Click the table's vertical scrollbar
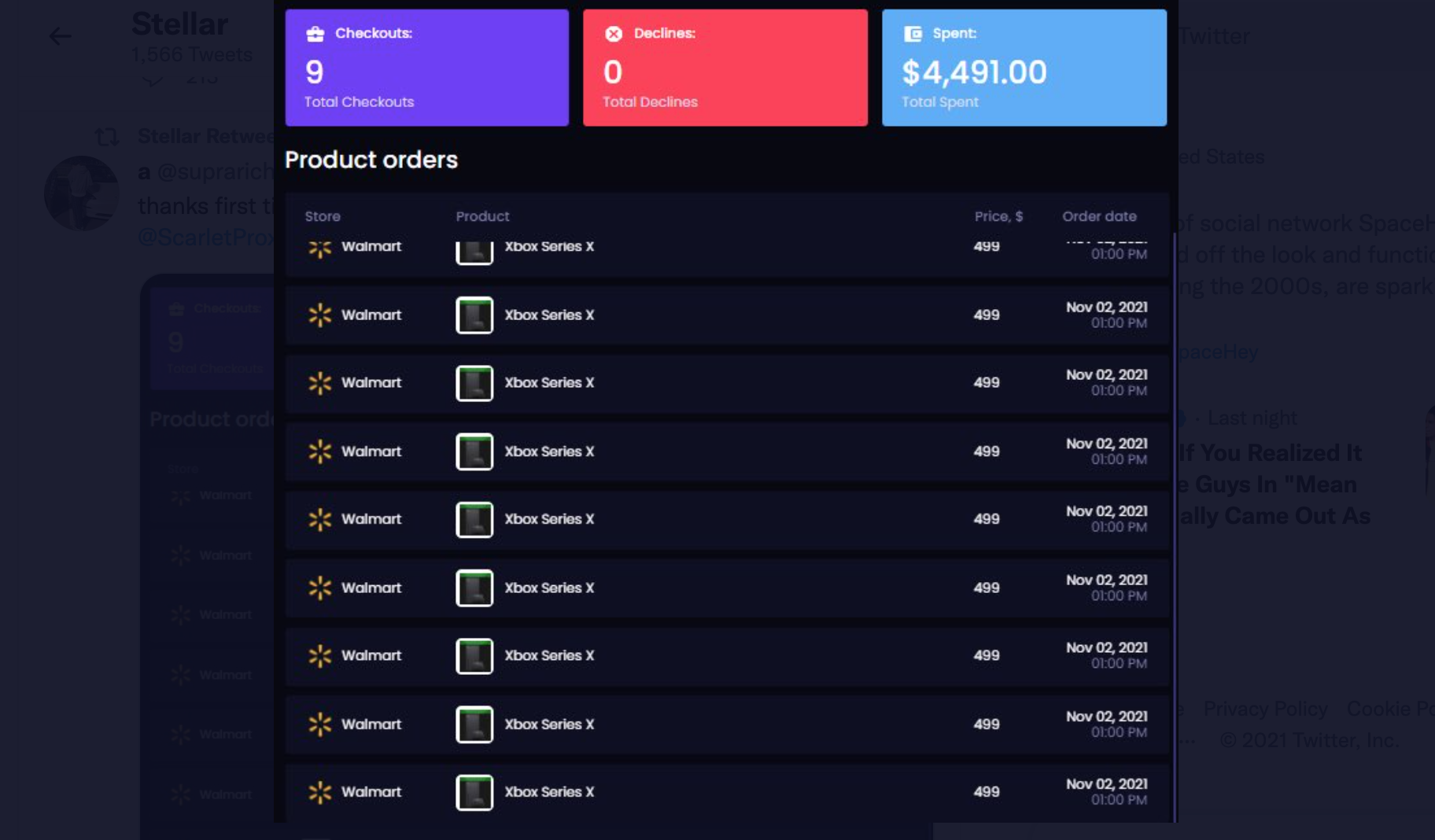Image resolution: width=1435 pixels, height=840 pixels. click(x=1174, y=527)
